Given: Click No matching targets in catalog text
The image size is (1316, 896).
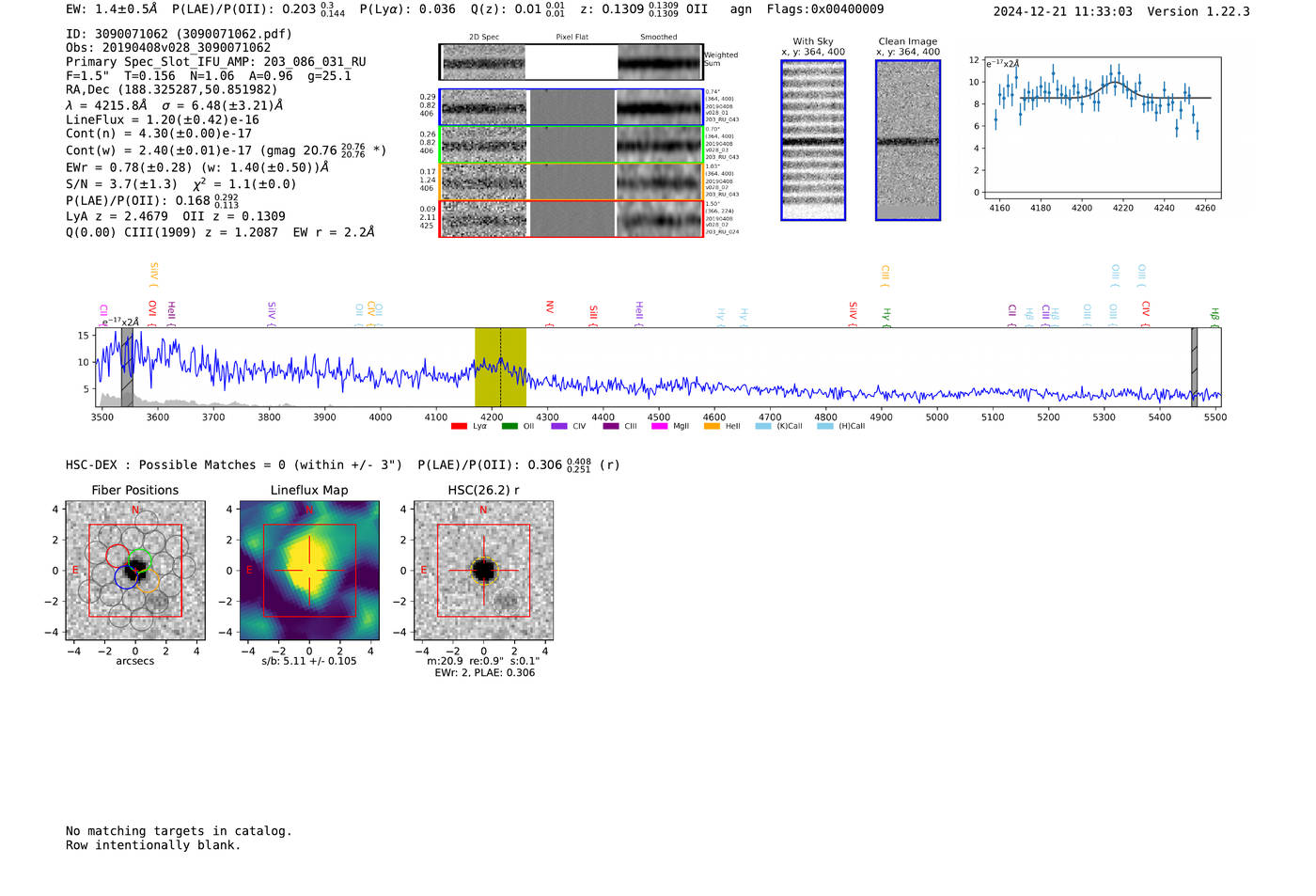Looking at the screenshot, I should [179, 831].
